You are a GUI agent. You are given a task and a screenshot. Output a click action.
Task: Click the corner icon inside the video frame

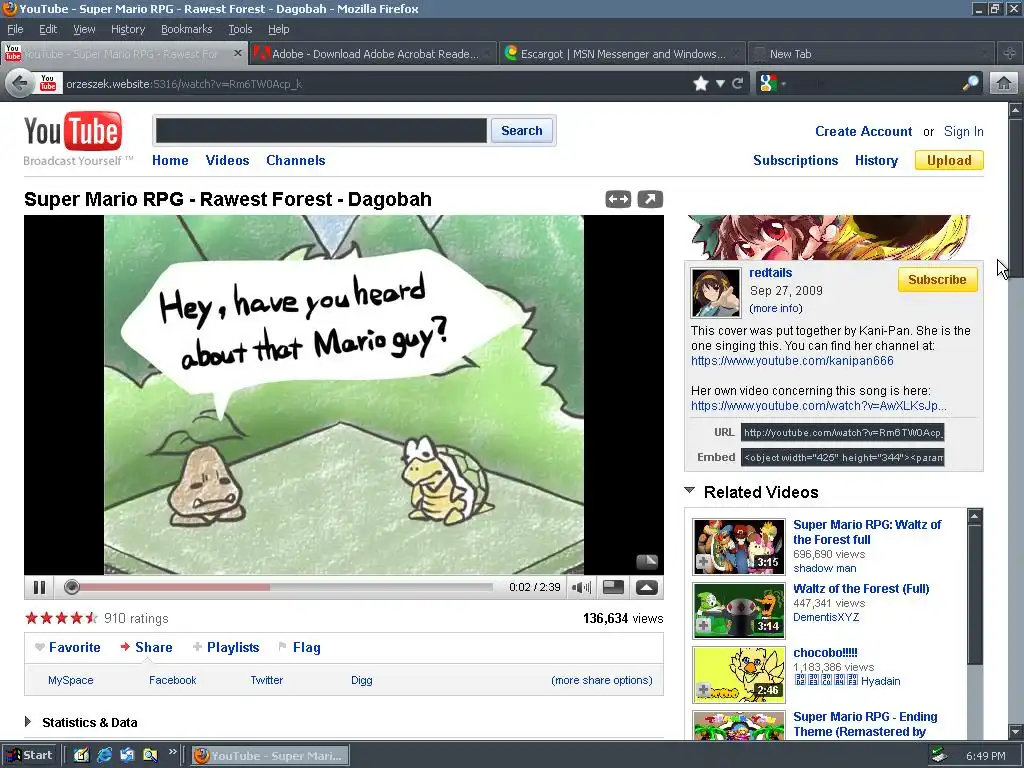tap(647, 562)
